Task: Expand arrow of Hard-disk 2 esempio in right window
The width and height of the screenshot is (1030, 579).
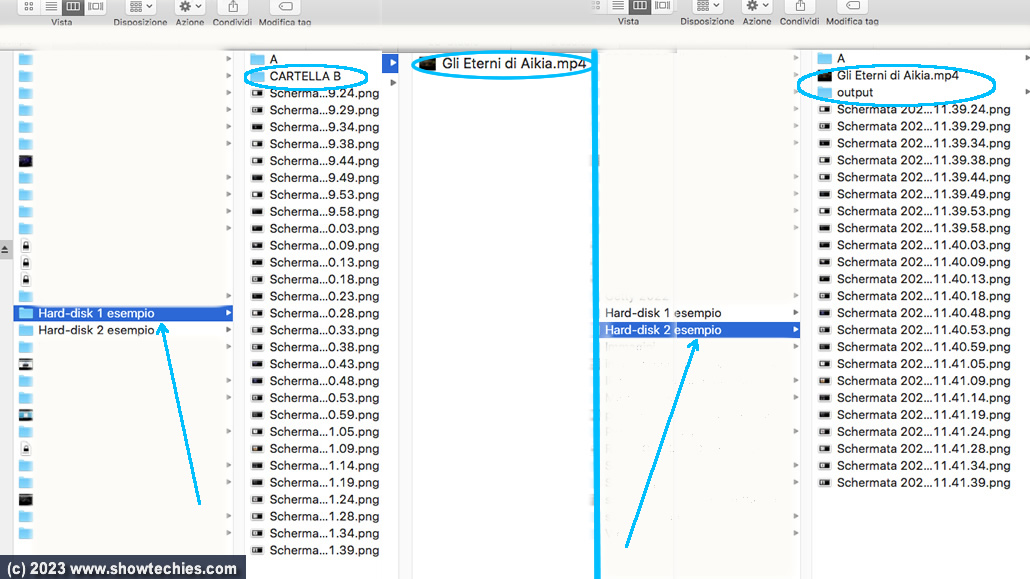Action: [x=795, y=330]
